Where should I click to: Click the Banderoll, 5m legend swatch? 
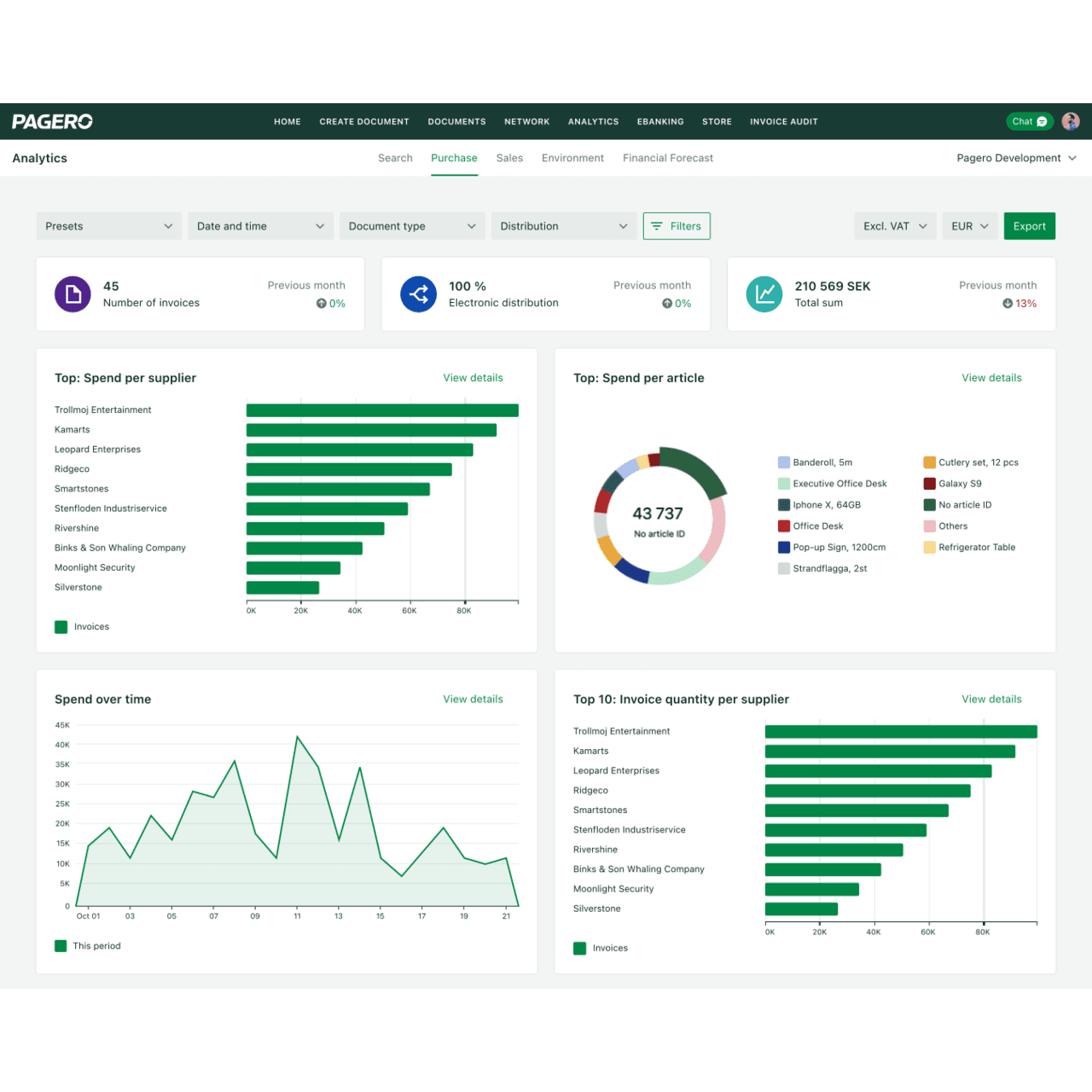(x=784, y=462)
